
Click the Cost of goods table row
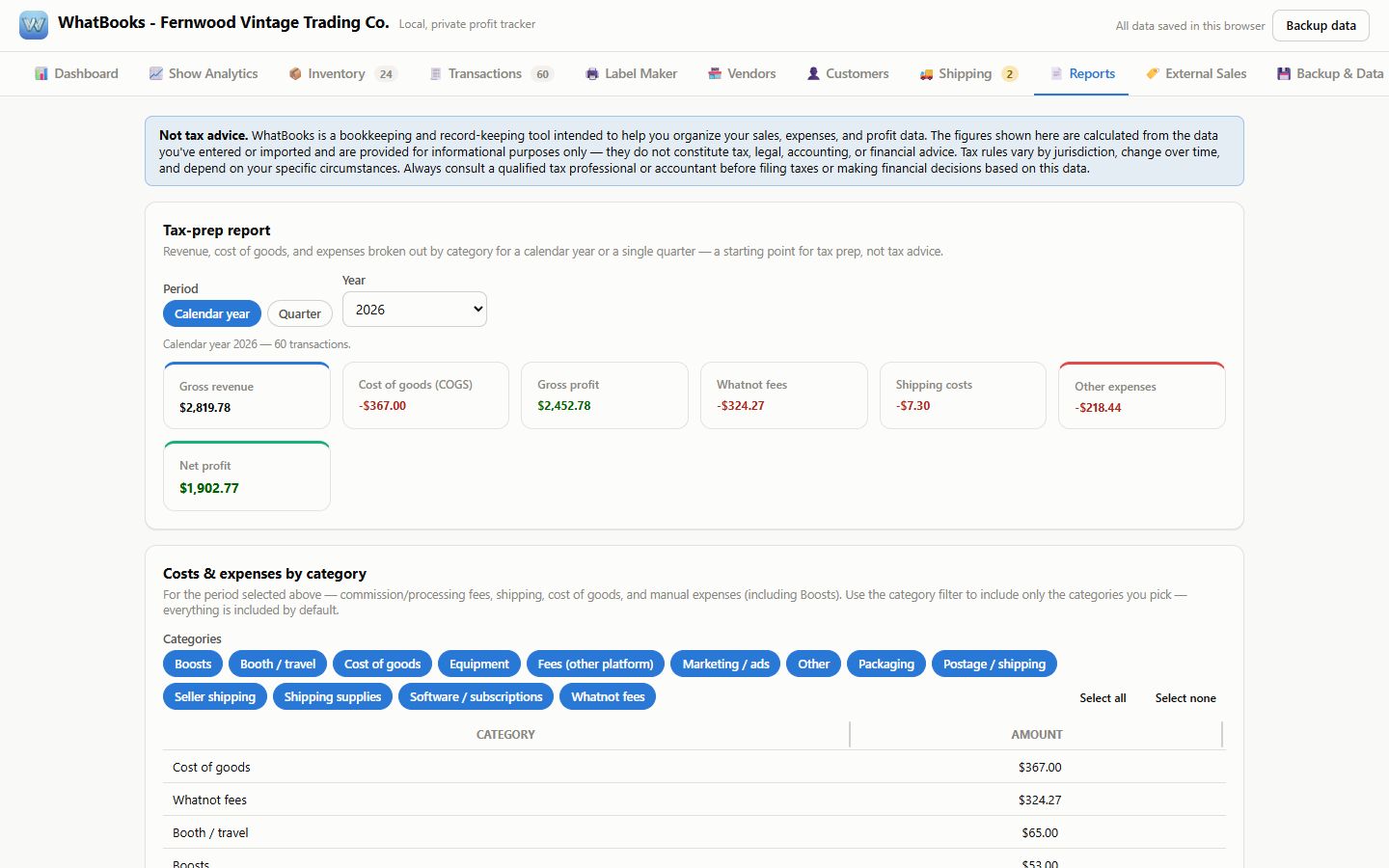pyautogui.click(x=694, y=767)
